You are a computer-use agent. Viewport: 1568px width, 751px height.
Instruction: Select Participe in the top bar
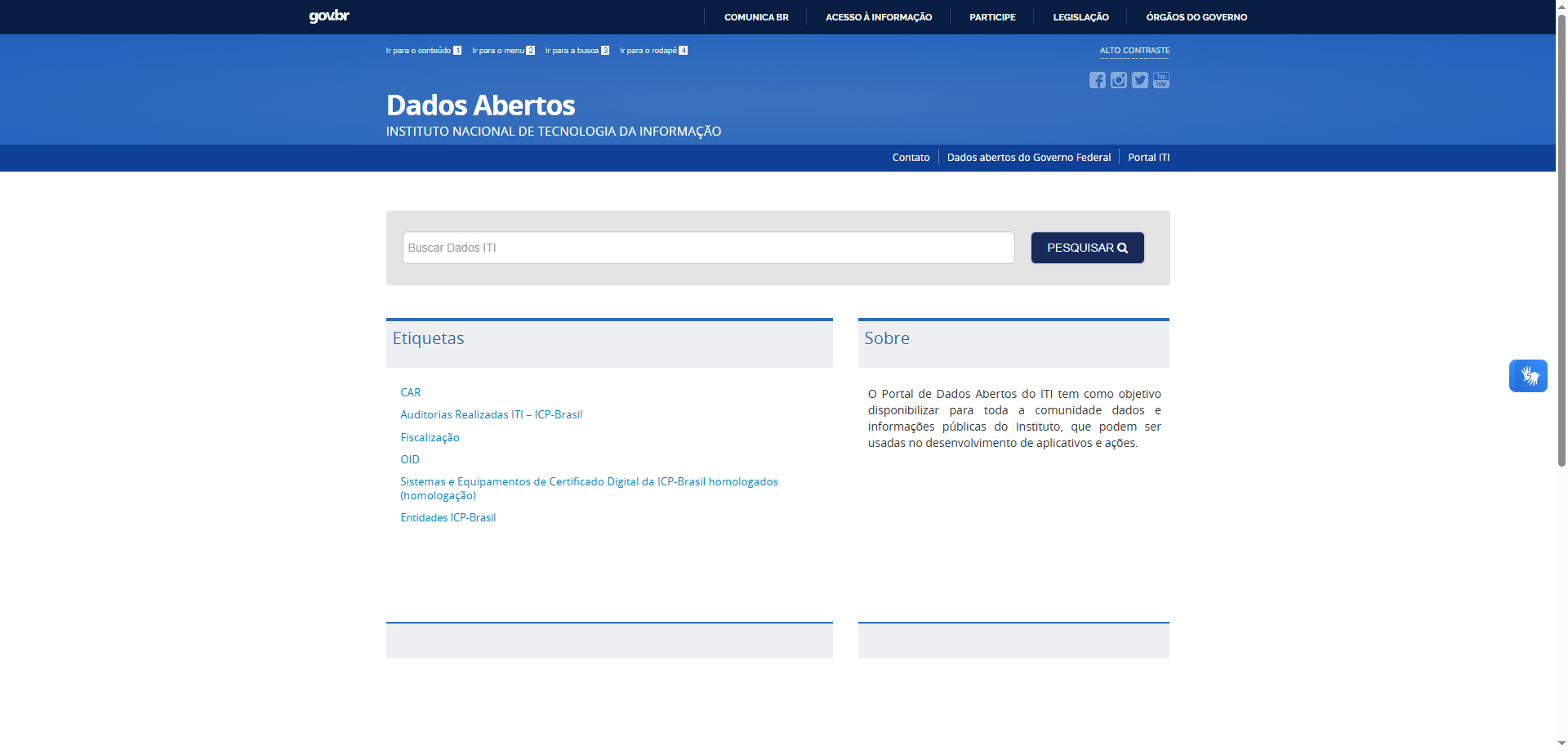point(992,17)
